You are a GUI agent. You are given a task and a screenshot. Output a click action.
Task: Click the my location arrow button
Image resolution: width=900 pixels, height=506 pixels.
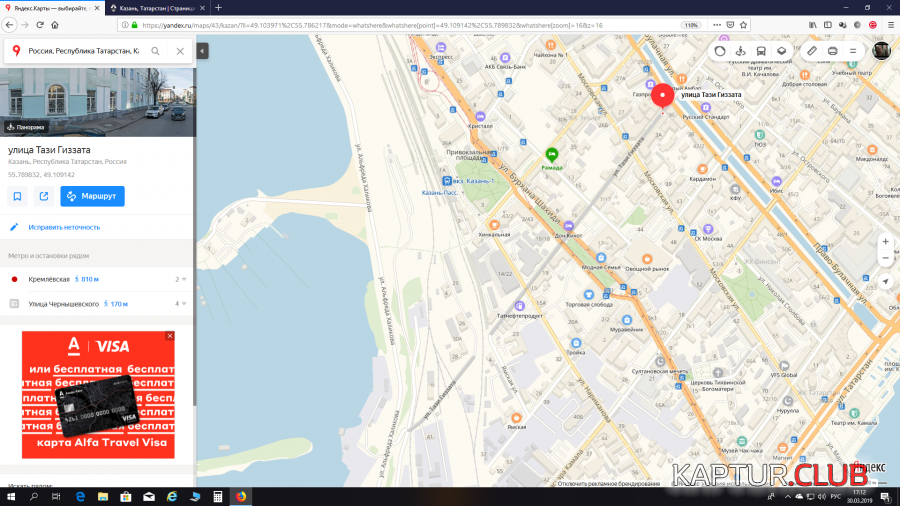(x=885, y=282)
